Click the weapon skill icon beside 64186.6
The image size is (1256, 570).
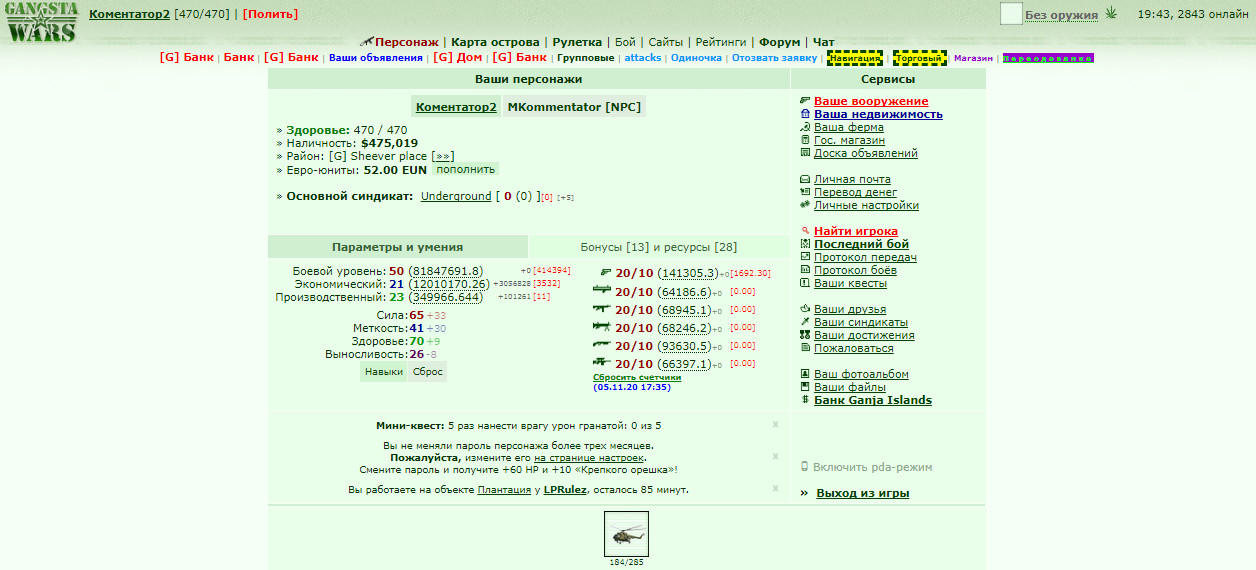click(x=602, y=291)
